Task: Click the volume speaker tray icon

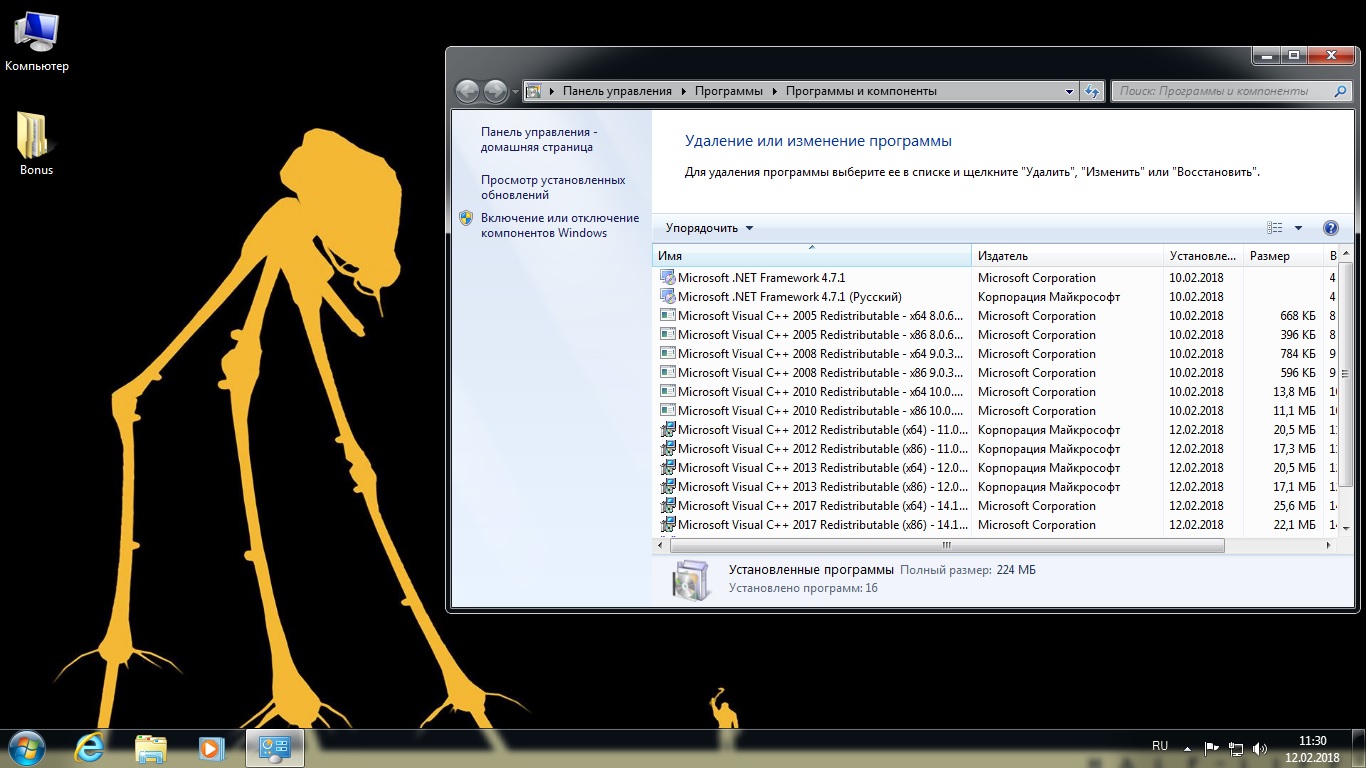Action: (x=1260, y=748)
